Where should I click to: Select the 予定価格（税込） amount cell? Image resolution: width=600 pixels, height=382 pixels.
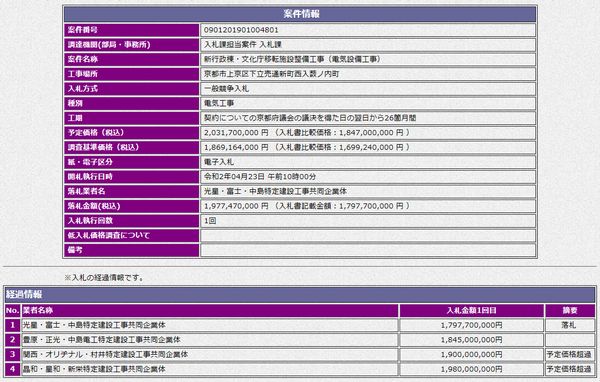pos(368,132)
